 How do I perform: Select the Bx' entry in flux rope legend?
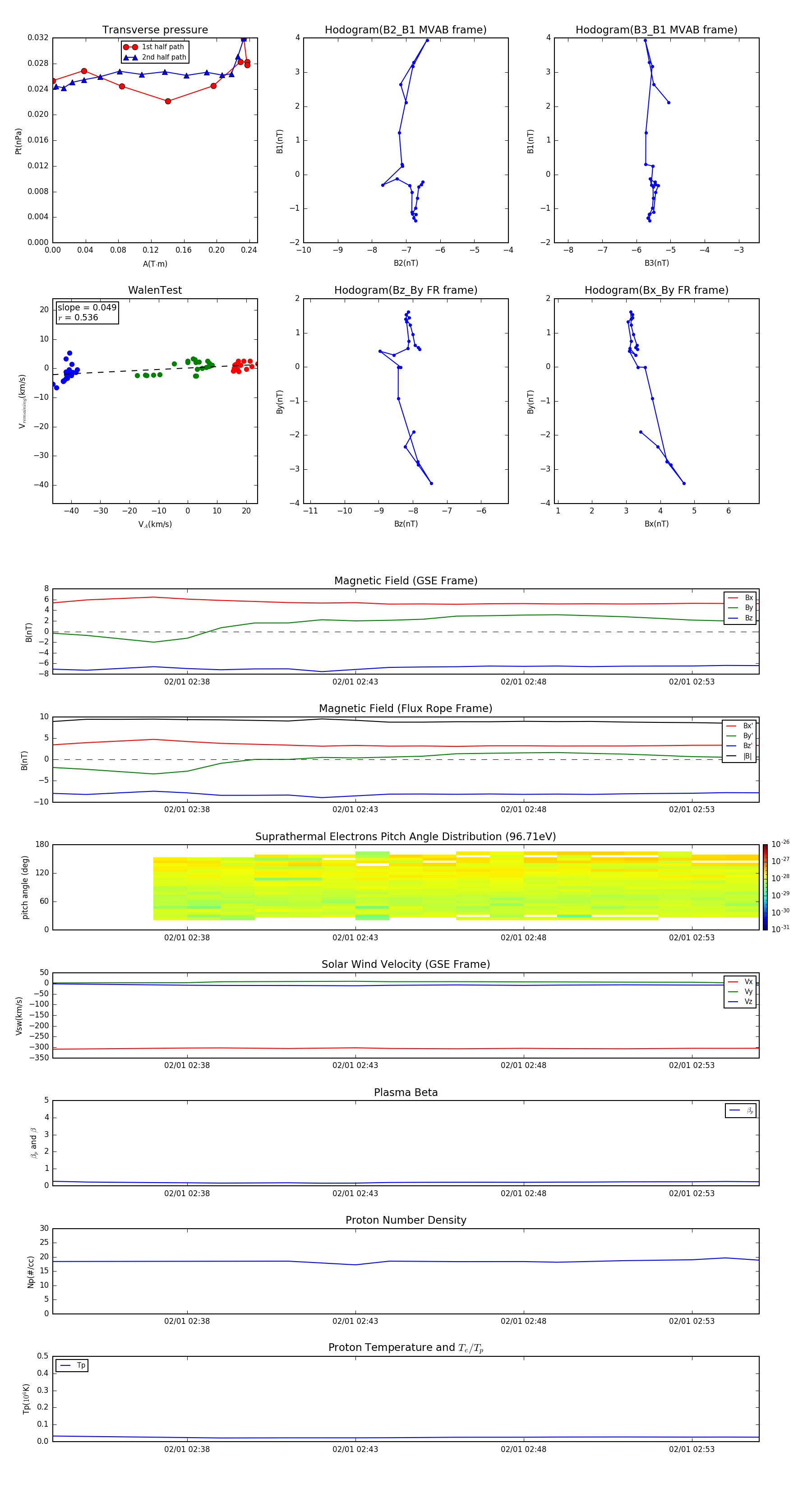click(740, 726)
